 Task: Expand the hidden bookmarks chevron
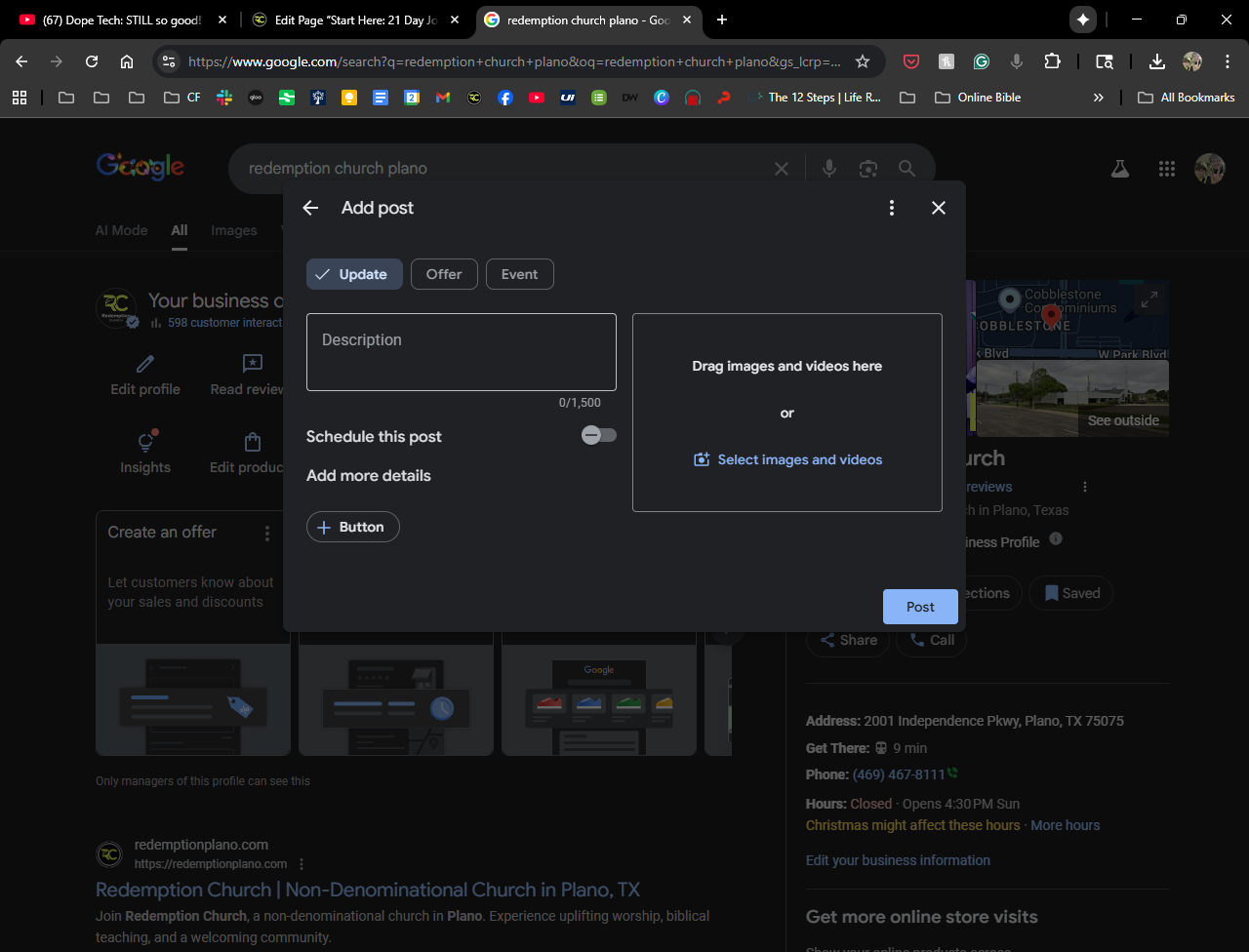pos(1099,98)
